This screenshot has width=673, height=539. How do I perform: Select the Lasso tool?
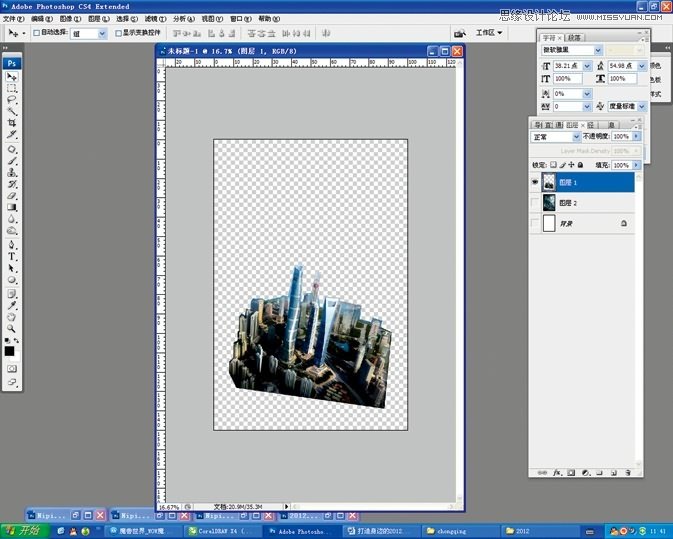12,100
